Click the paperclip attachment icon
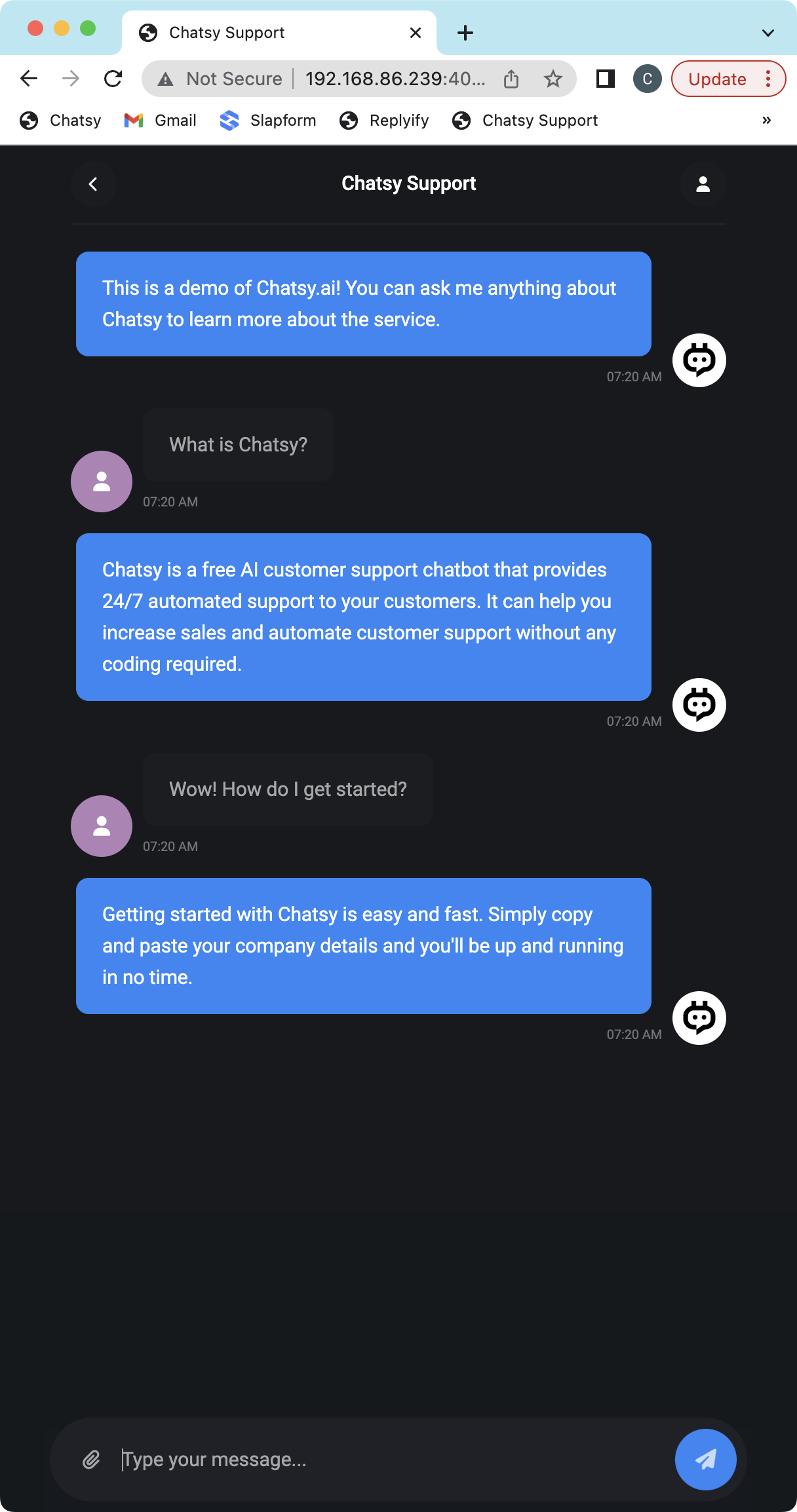The width and height of the screenshot is (797, 1512). tap(91, 1460)
